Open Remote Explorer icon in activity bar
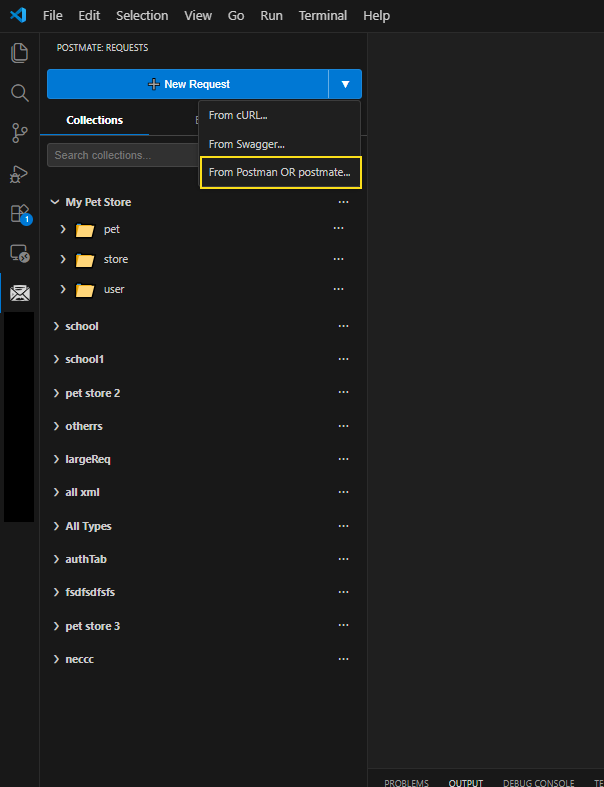604x787 pixels. [x=20, y=253]
